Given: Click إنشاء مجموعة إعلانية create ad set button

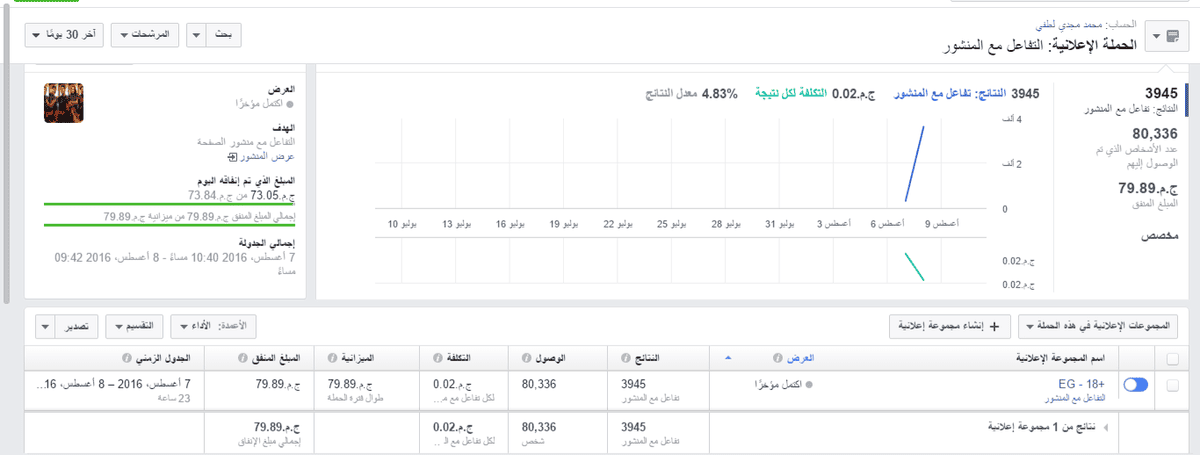Looking at the screenshot, I should pos(950,326).
